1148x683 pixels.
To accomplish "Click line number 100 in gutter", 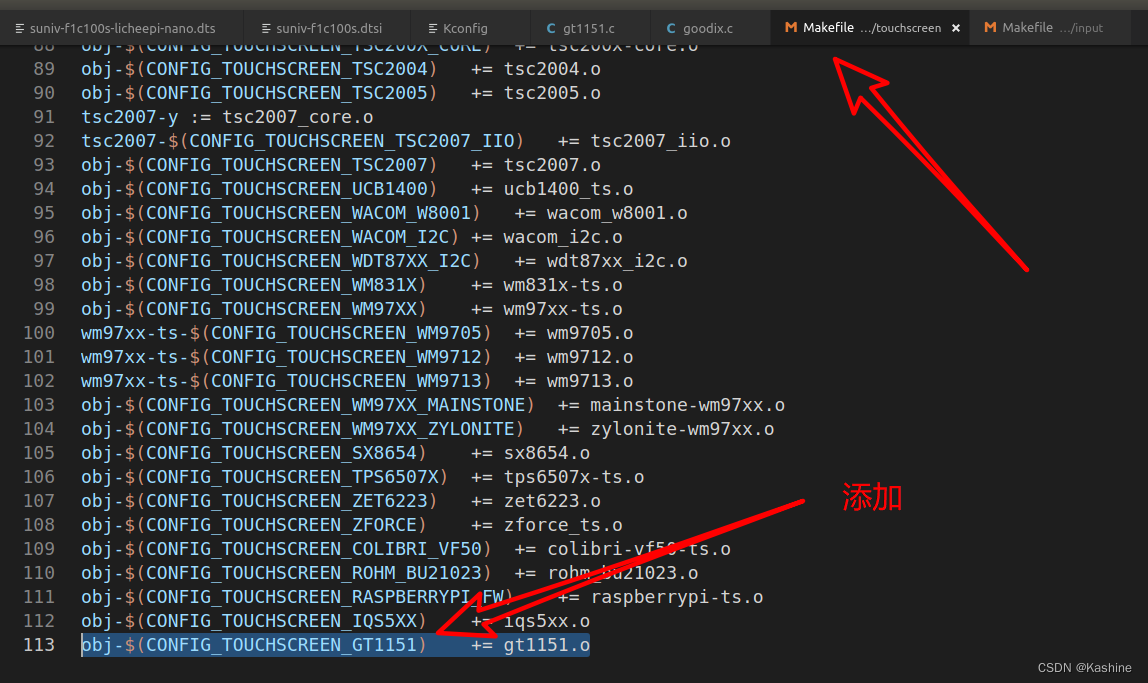I will [39, 333].
